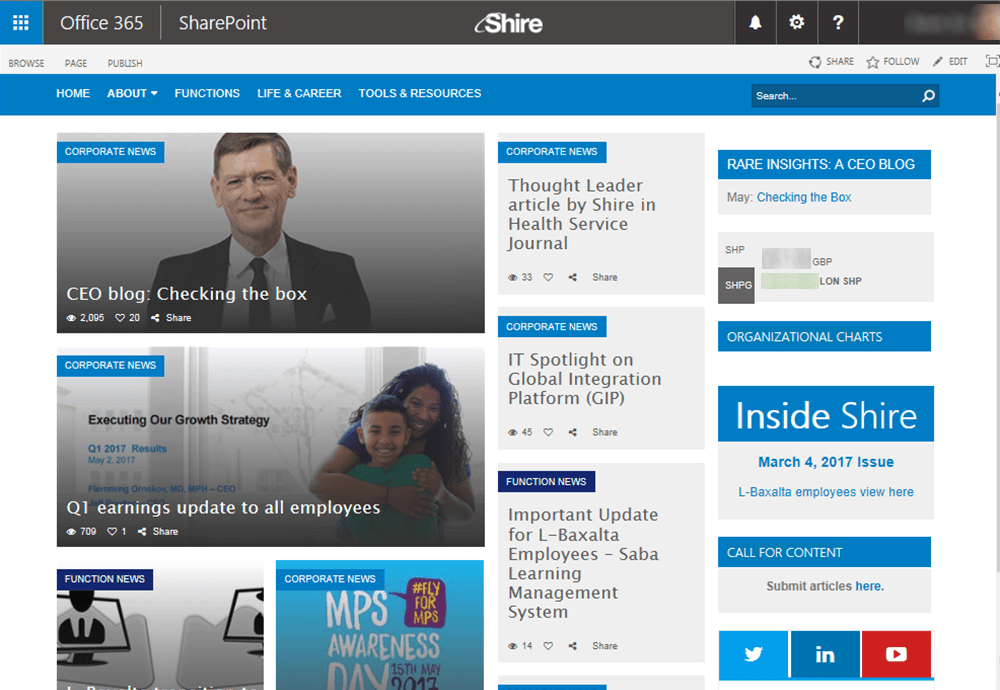The width and height of the screenshot is (1000, 690).
Task: Click share icon on Q1 earnings article
Action: (142, 531)
